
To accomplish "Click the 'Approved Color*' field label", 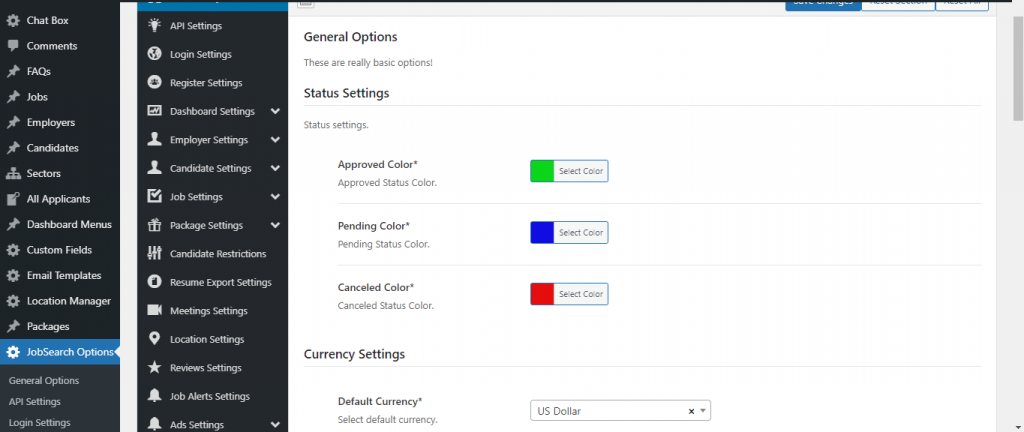I will point(377,164).
